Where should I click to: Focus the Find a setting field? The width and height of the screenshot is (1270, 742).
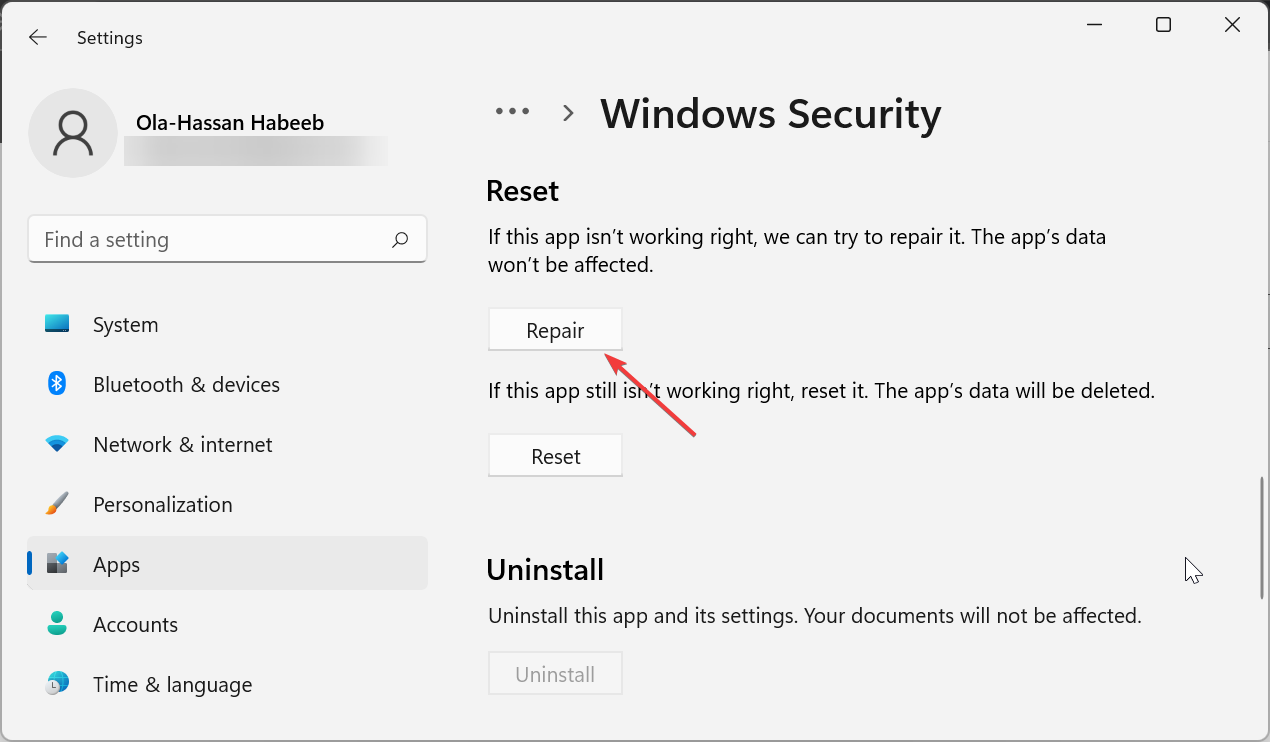click(227, 239)
